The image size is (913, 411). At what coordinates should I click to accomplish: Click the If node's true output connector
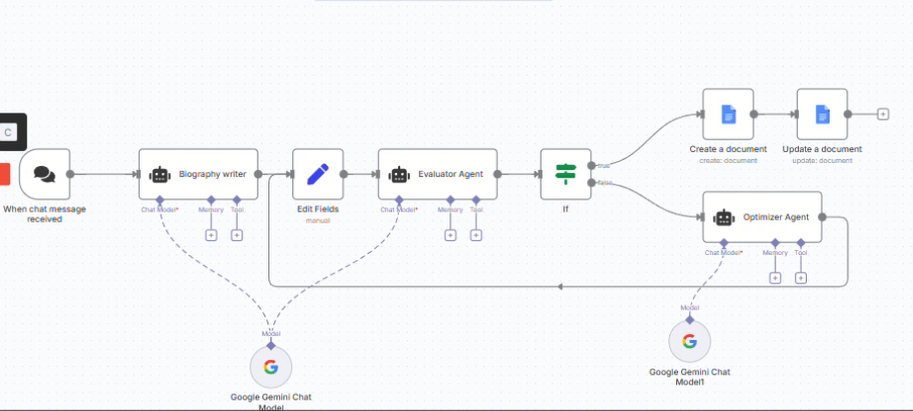592,165
